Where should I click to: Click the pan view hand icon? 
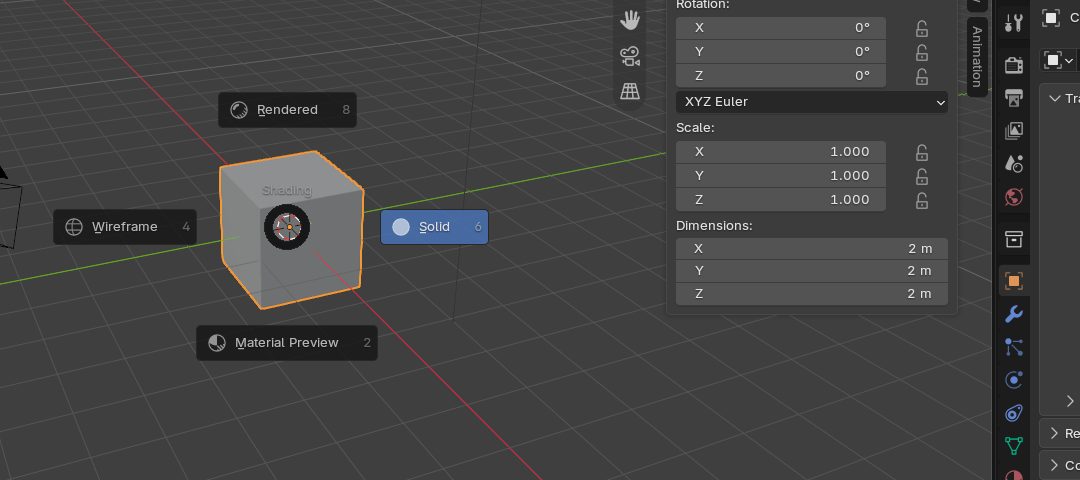(x=630, y=20)
